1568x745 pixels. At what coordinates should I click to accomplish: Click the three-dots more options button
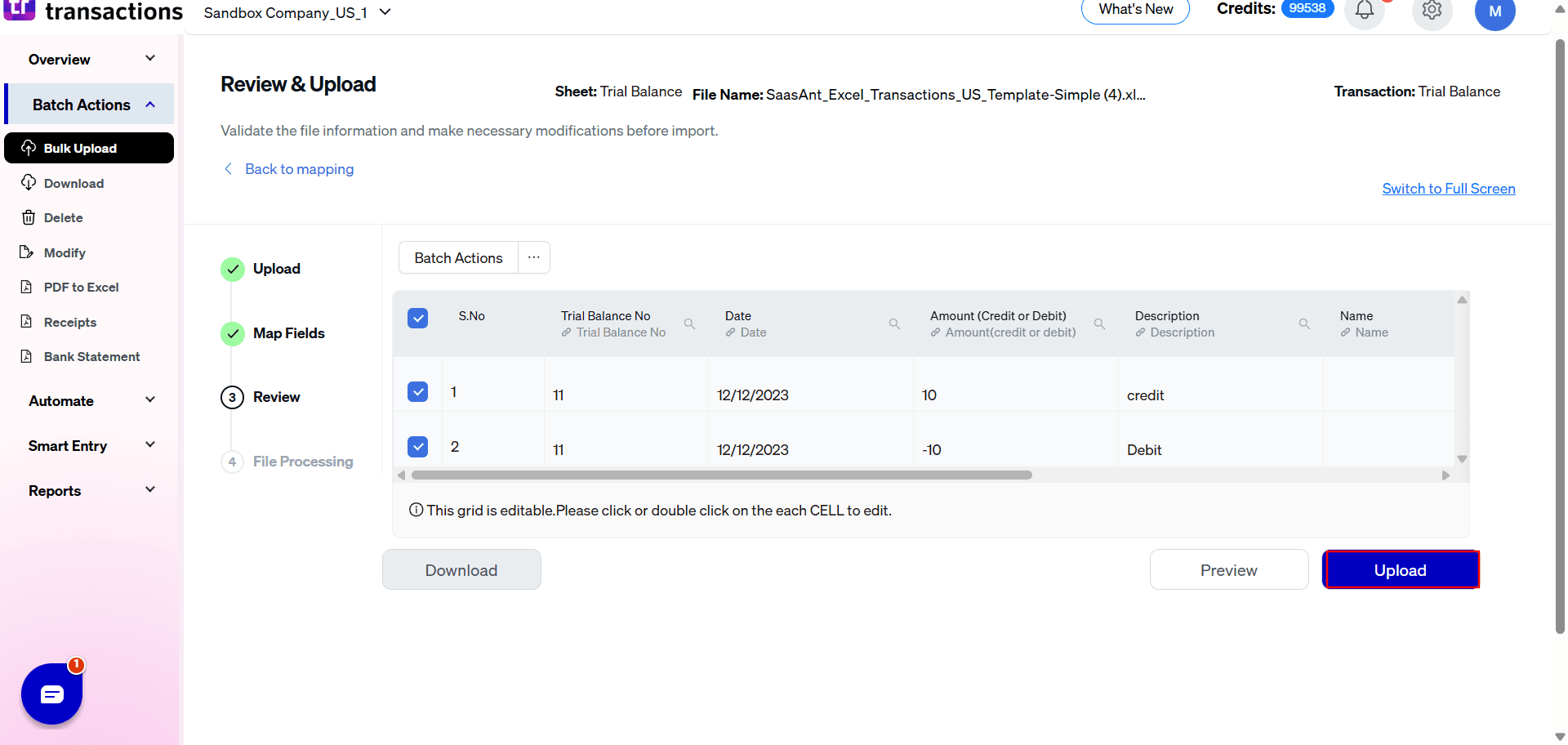(534, 257)
